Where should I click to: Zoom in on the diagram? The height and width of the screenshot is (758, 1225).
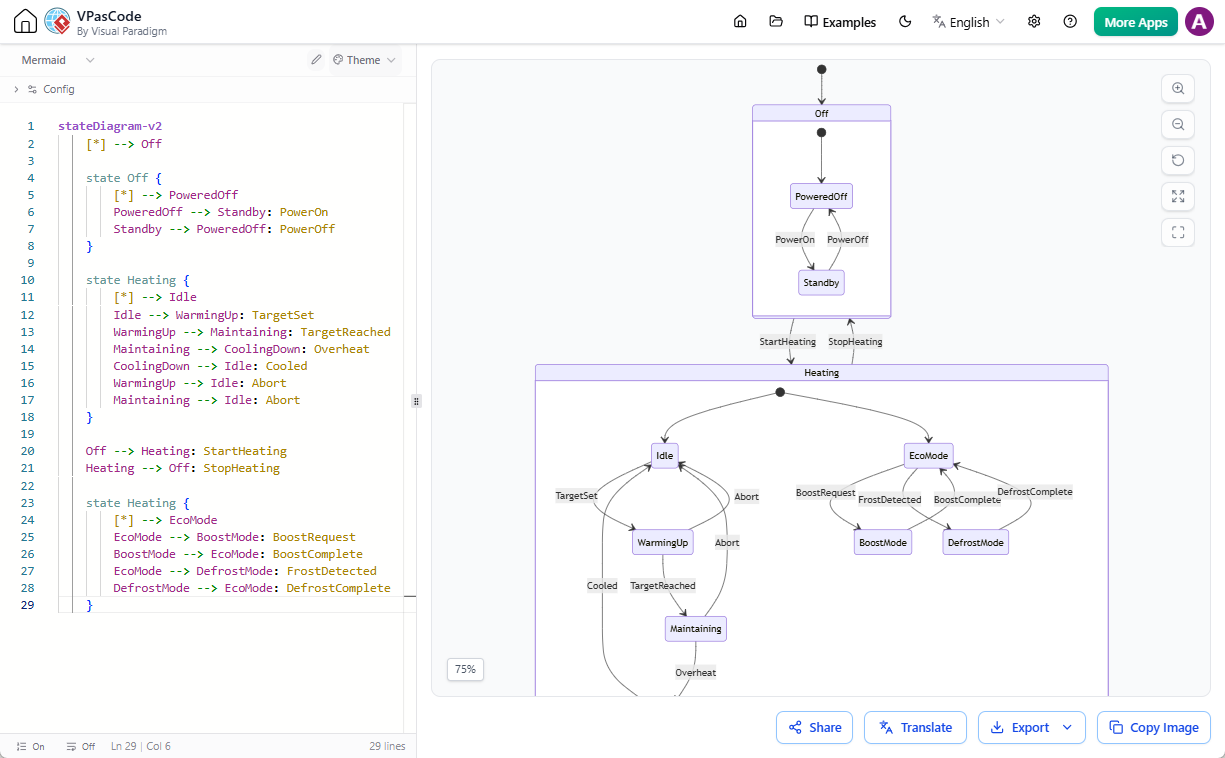[x=1178, y=88]
